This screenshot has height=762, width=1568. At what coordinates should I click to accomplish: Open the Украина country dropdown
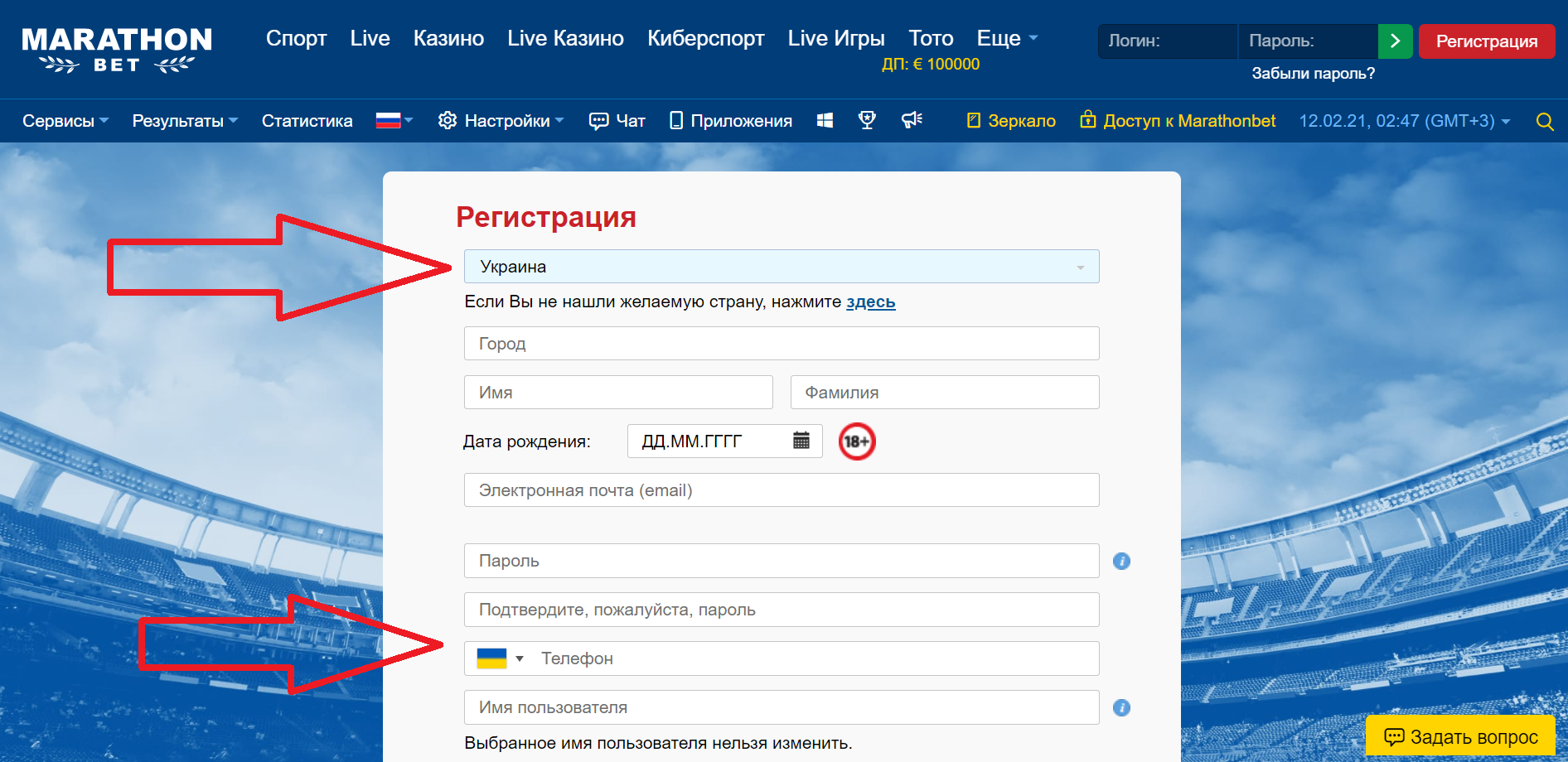pos(781,267)
